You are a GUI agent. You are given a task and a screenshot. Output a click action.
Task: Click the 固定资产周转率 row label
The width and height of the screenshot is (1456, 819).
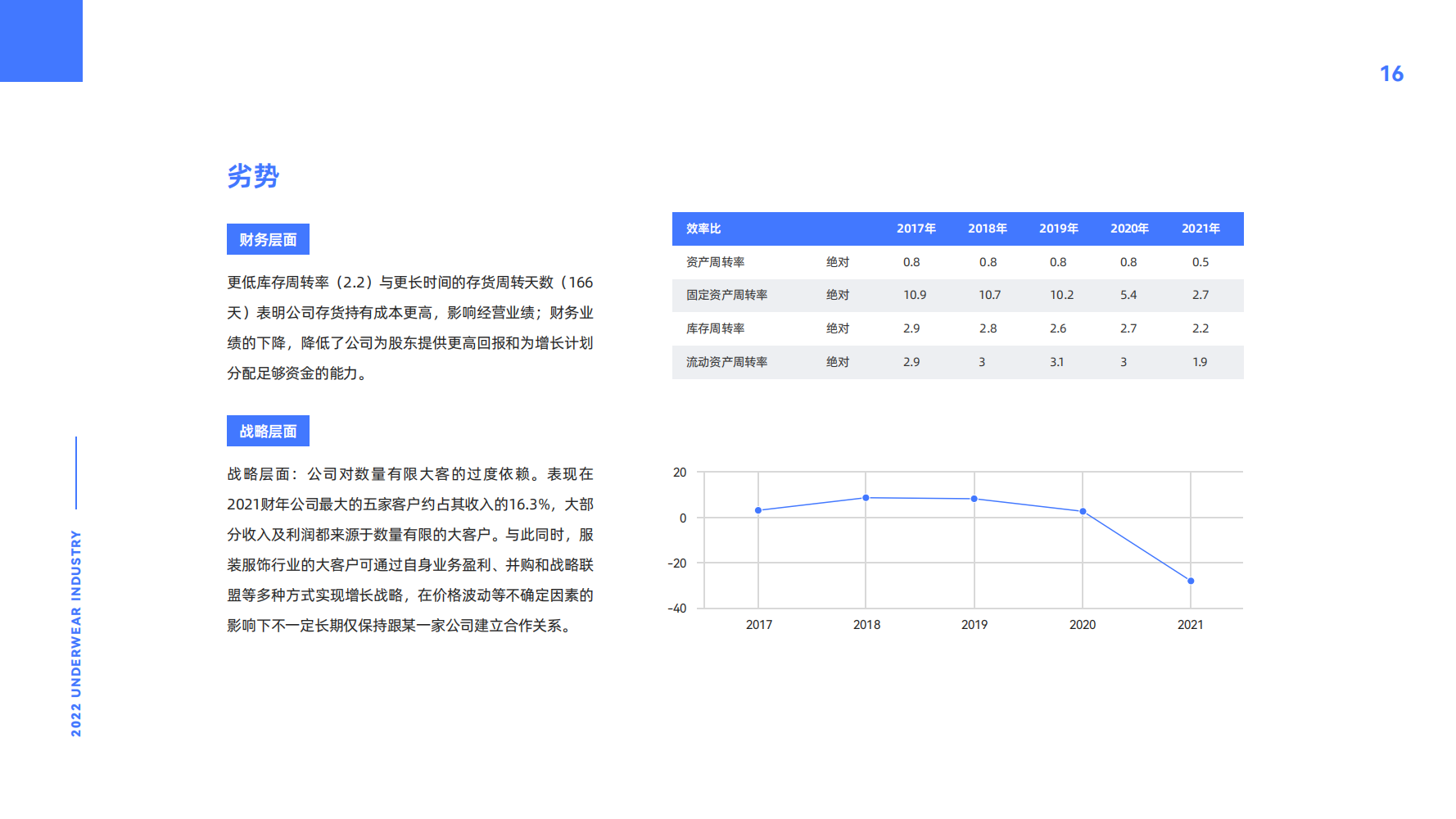pos(726,295)
